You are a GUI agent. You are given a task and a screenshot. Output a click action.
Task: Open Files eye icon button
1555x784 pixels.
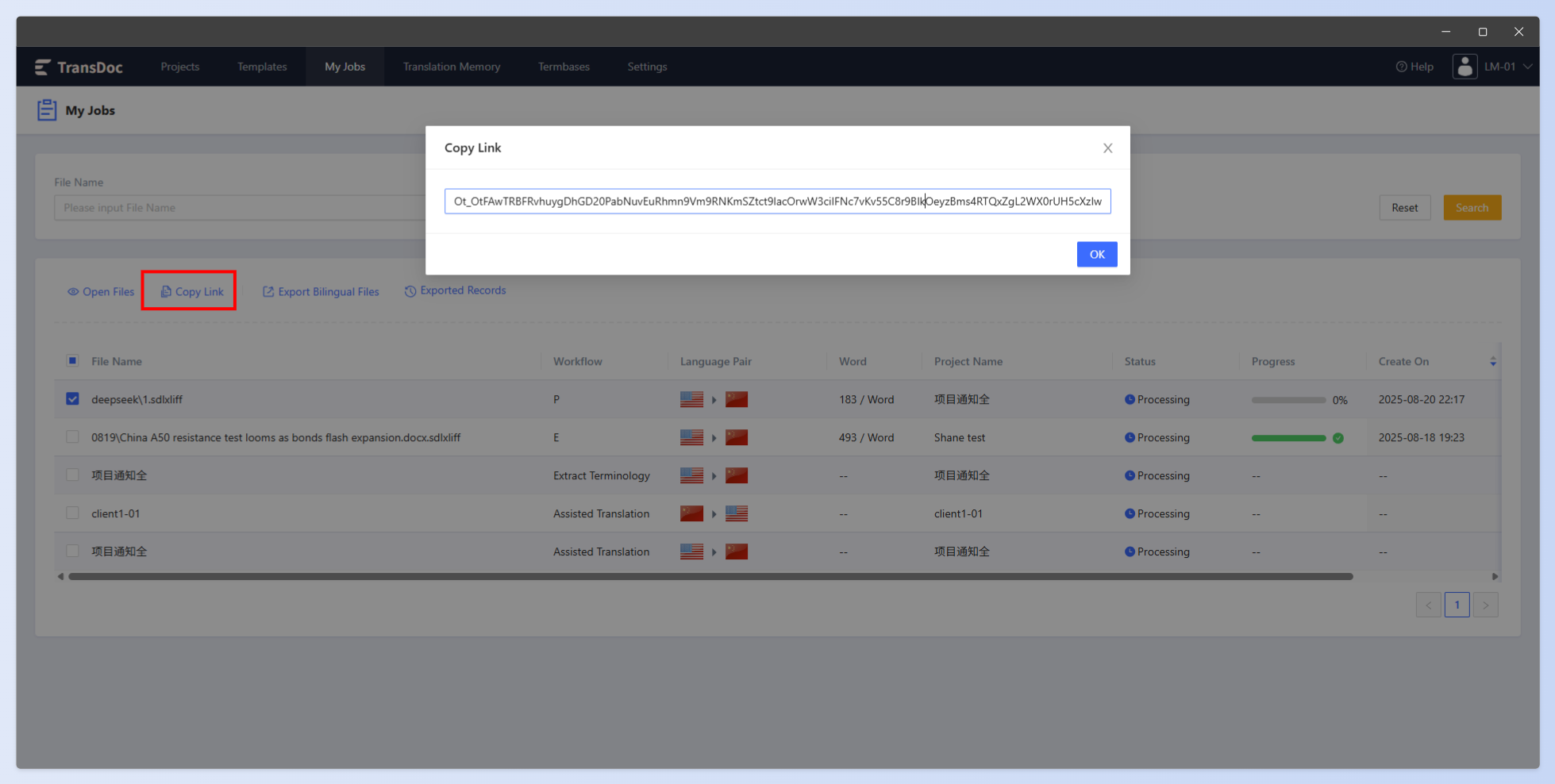click(x=73, y=292)
